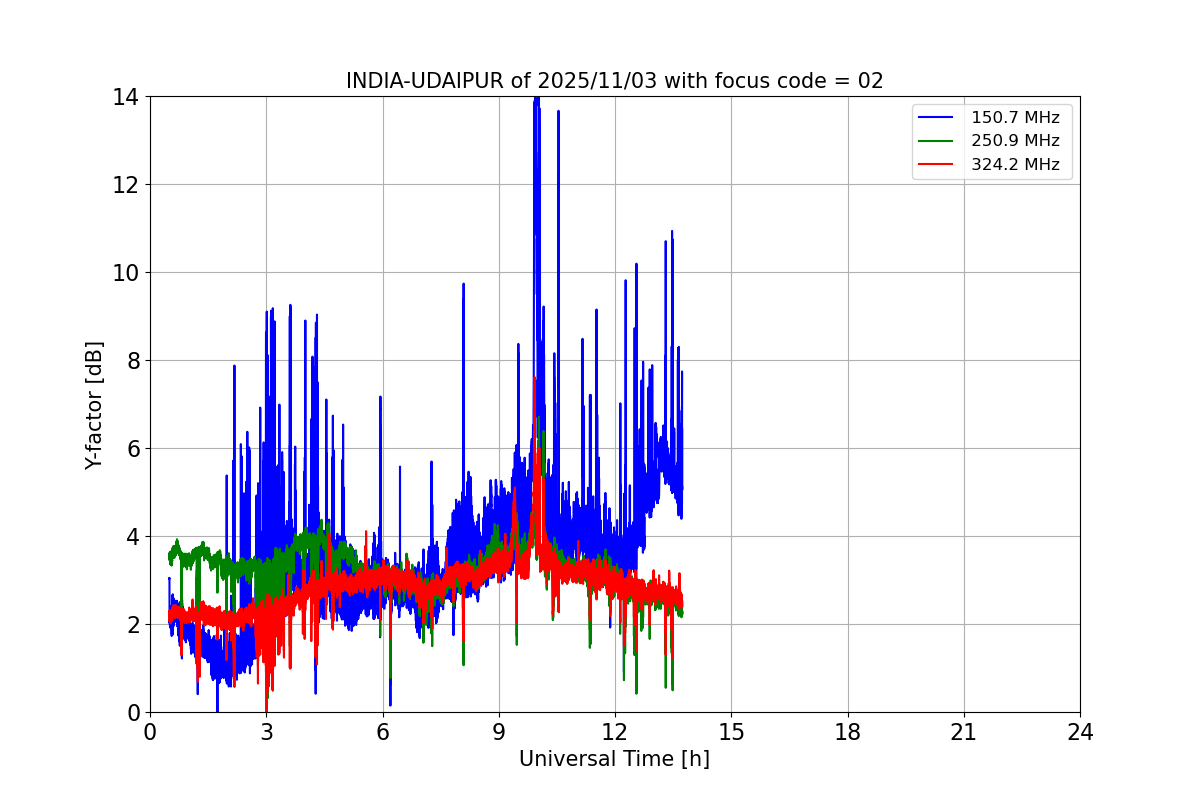1200x800 pixels.
Task: Click y-axis tick label 10
Action: tap(125, 273)
